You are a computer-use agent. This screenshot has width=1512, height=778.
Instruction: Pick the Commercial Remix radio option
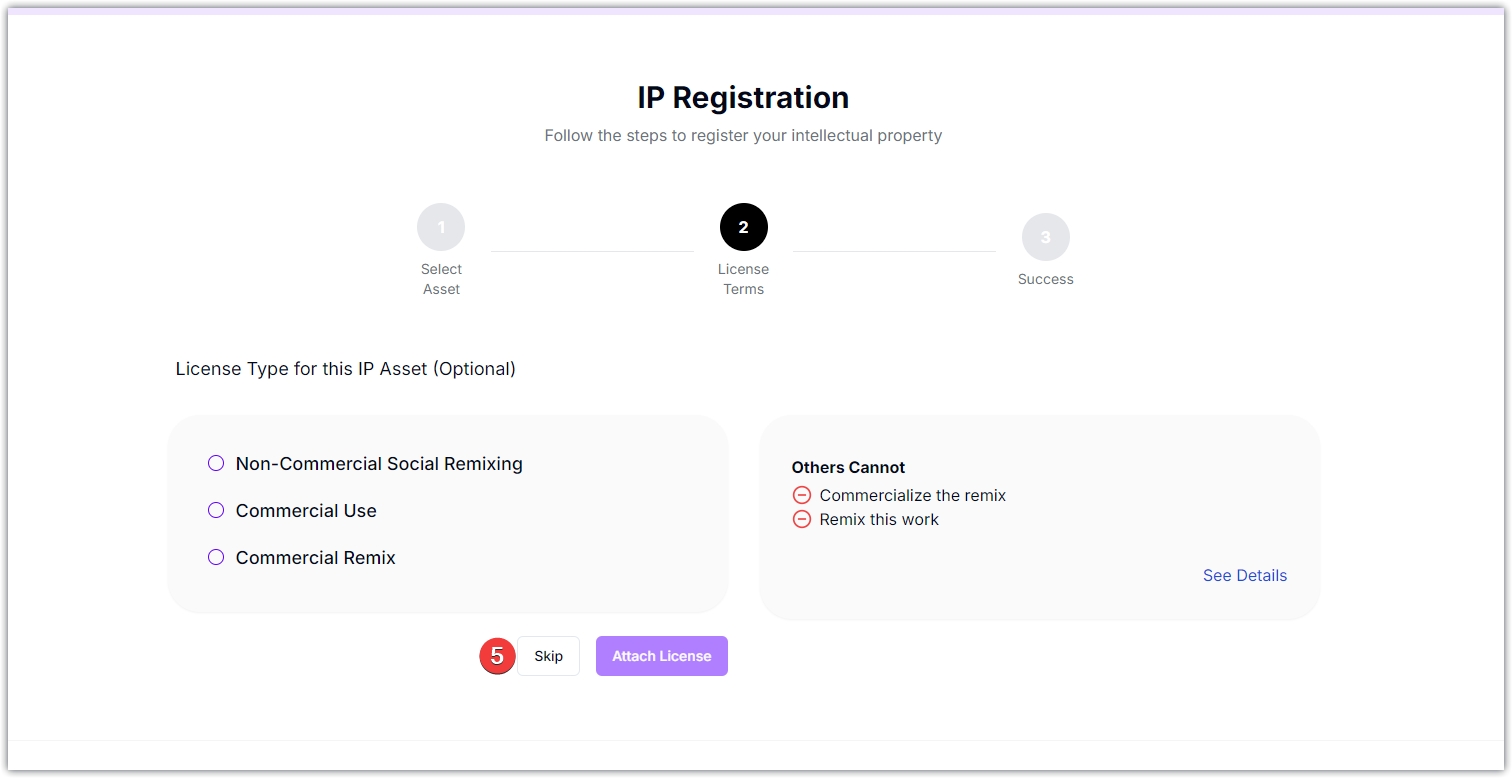pos(216,557)
